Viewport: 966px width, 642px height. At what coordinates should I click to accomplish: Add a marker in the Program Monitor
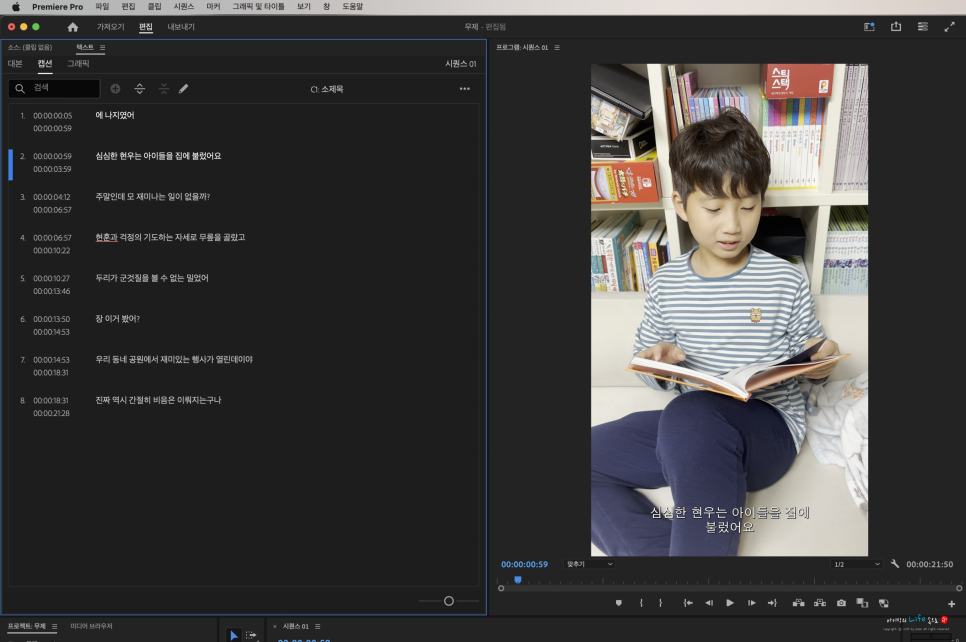[x=619, y=603]
